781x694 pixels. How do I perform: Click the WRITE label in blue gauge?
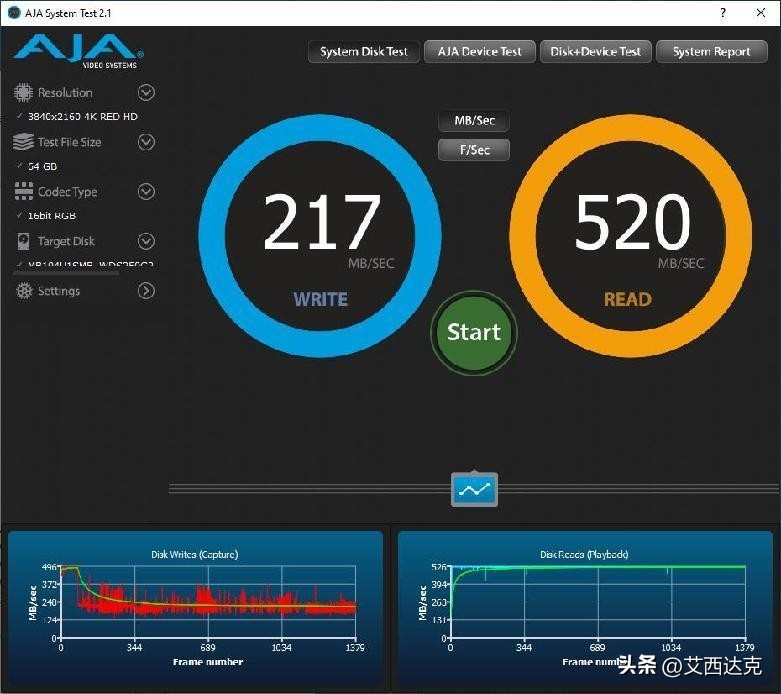[x=321, y=299]
